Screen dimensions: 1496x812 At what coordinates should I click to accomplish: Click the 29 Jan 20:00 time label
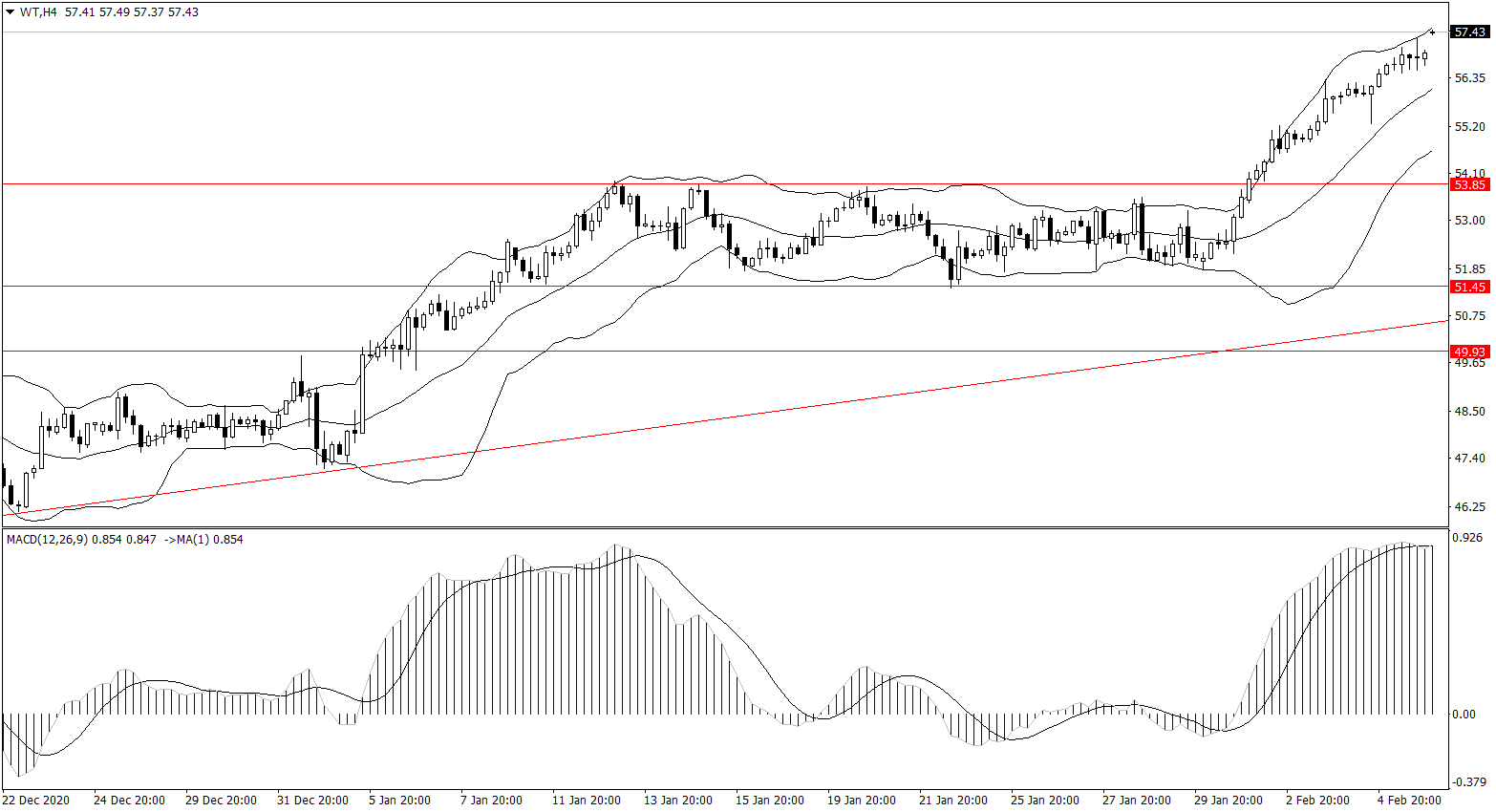click(1228, 801)
